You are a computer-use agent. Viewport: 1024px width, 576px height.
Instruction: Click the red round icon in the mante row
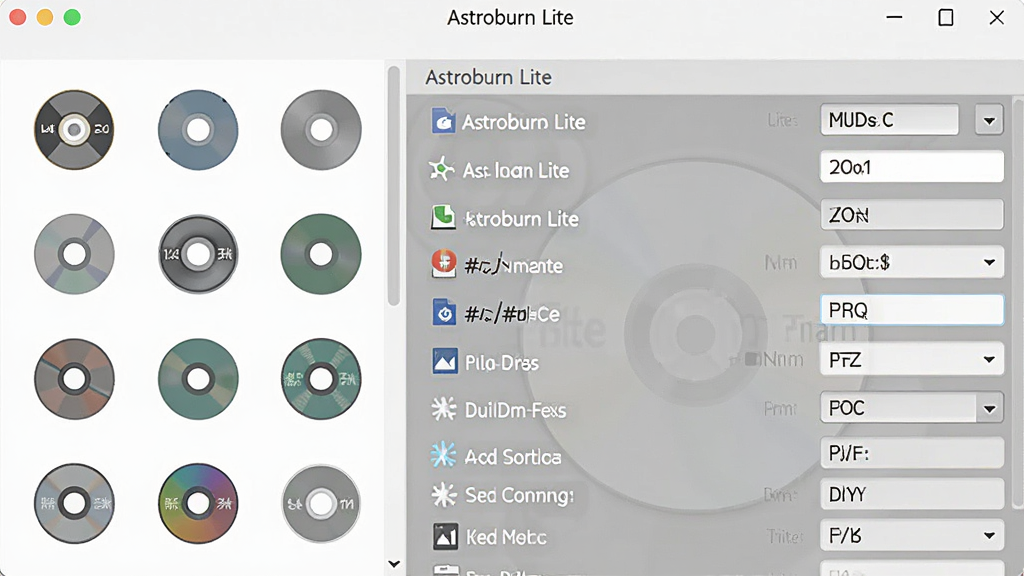(443, 264)
